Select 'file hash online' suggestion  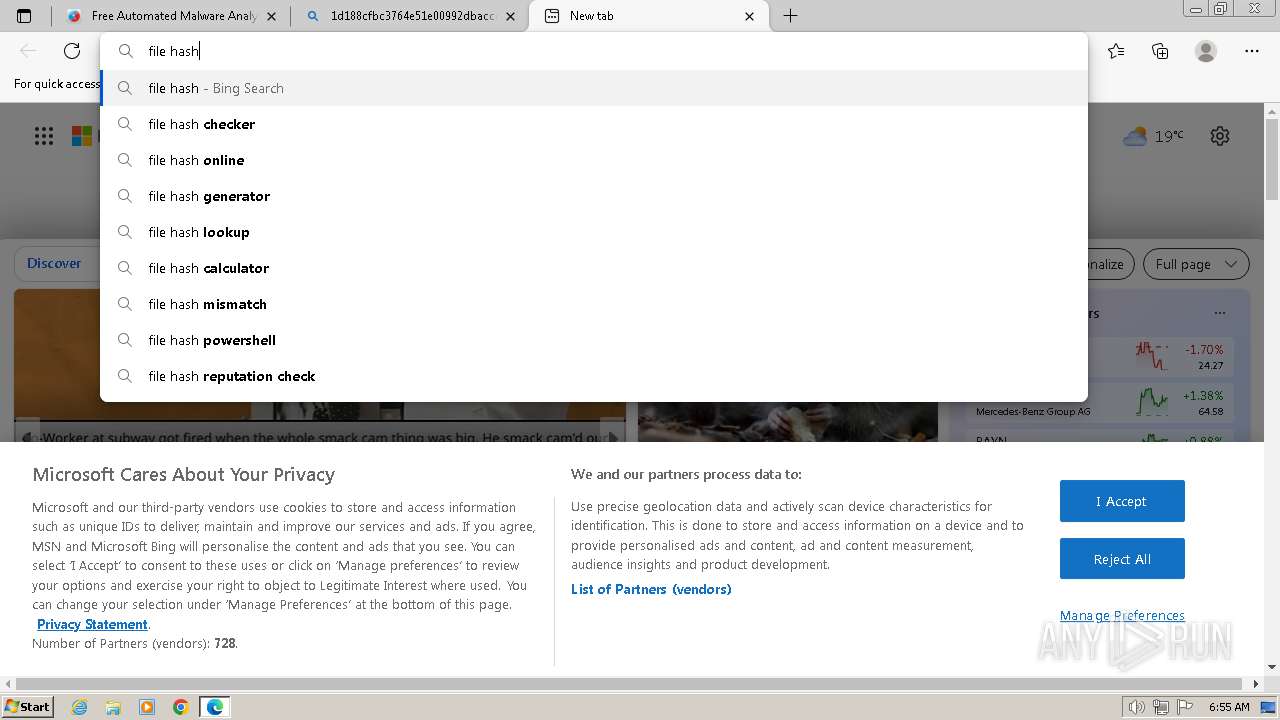point(593,160)
